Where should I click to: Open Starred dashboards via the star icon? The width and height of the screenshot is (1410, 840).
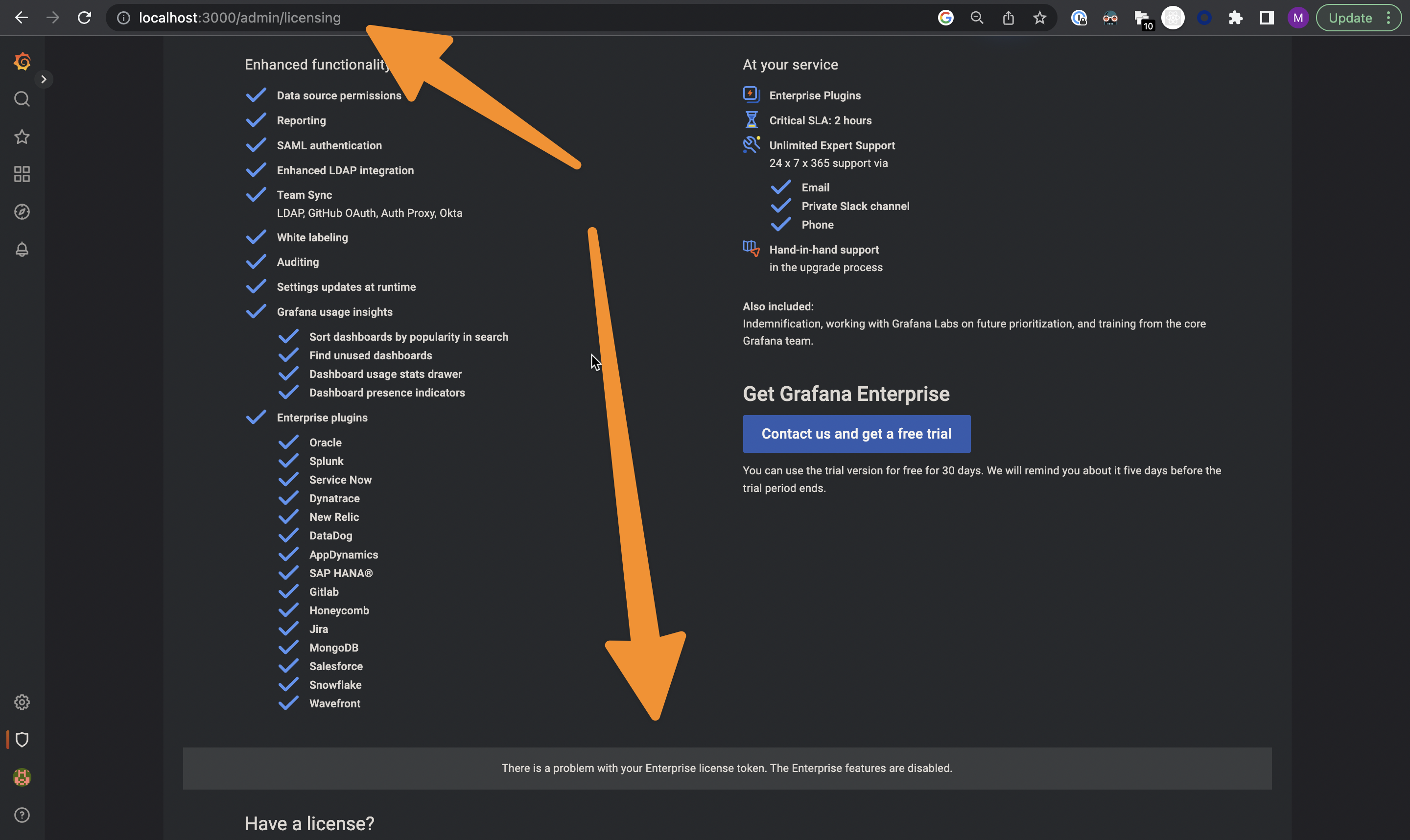coord(22,137)
